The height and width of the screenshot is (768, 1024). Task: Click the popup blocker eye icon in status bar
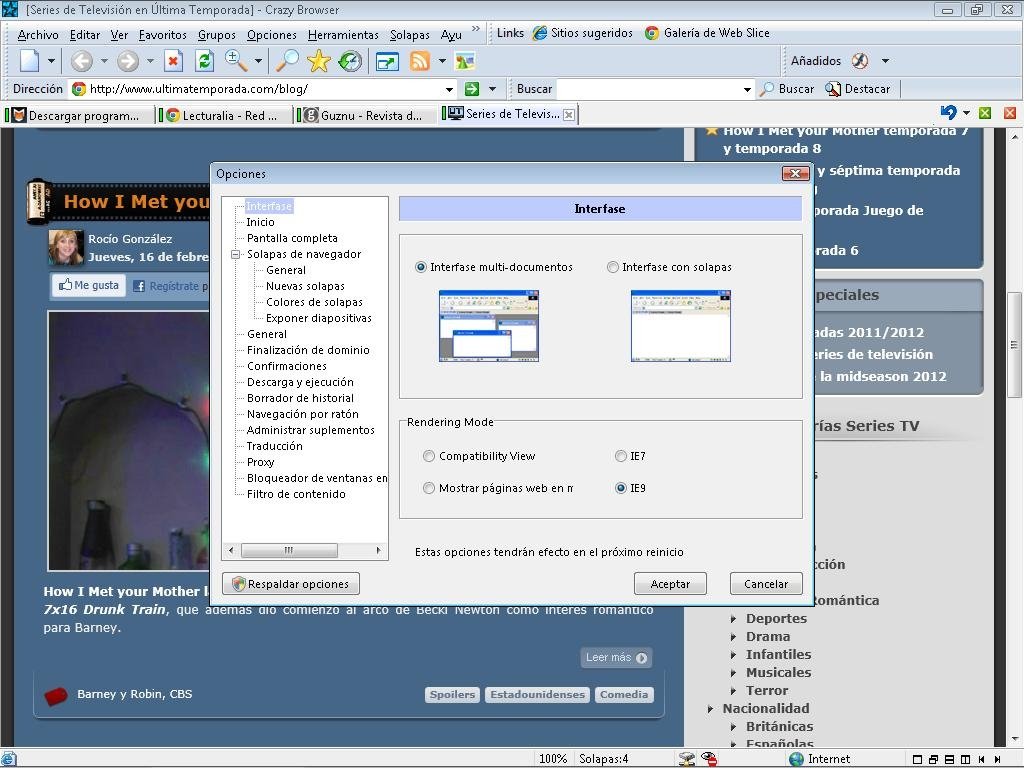(709, 759)
